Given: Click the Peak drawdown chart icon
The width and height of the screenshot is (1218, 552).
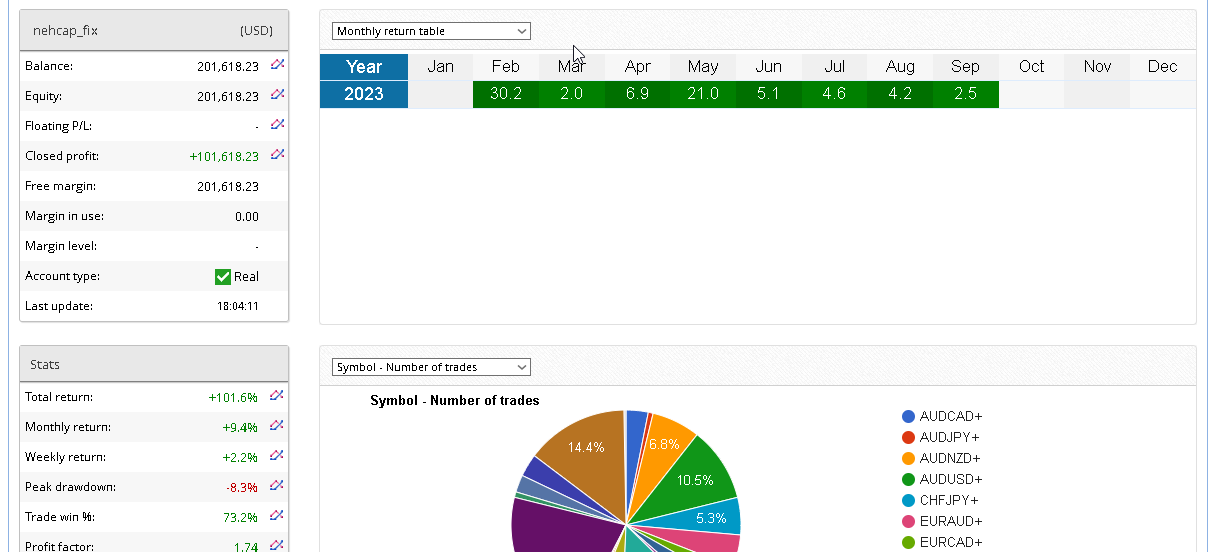Looking at the screenshot, I should (277, 486).
